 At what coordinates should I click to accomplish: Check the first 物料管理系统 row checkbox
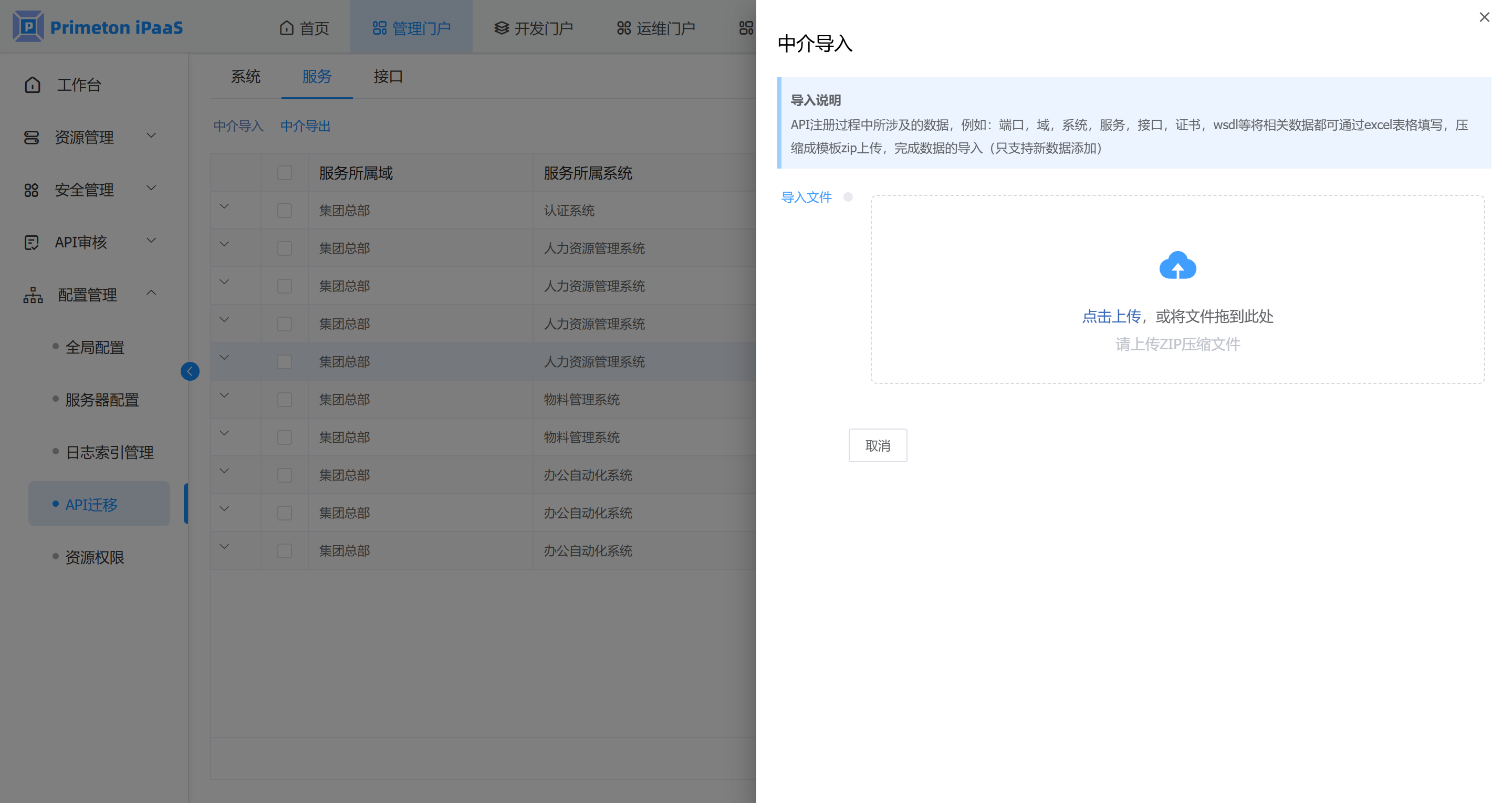point(285,399)
